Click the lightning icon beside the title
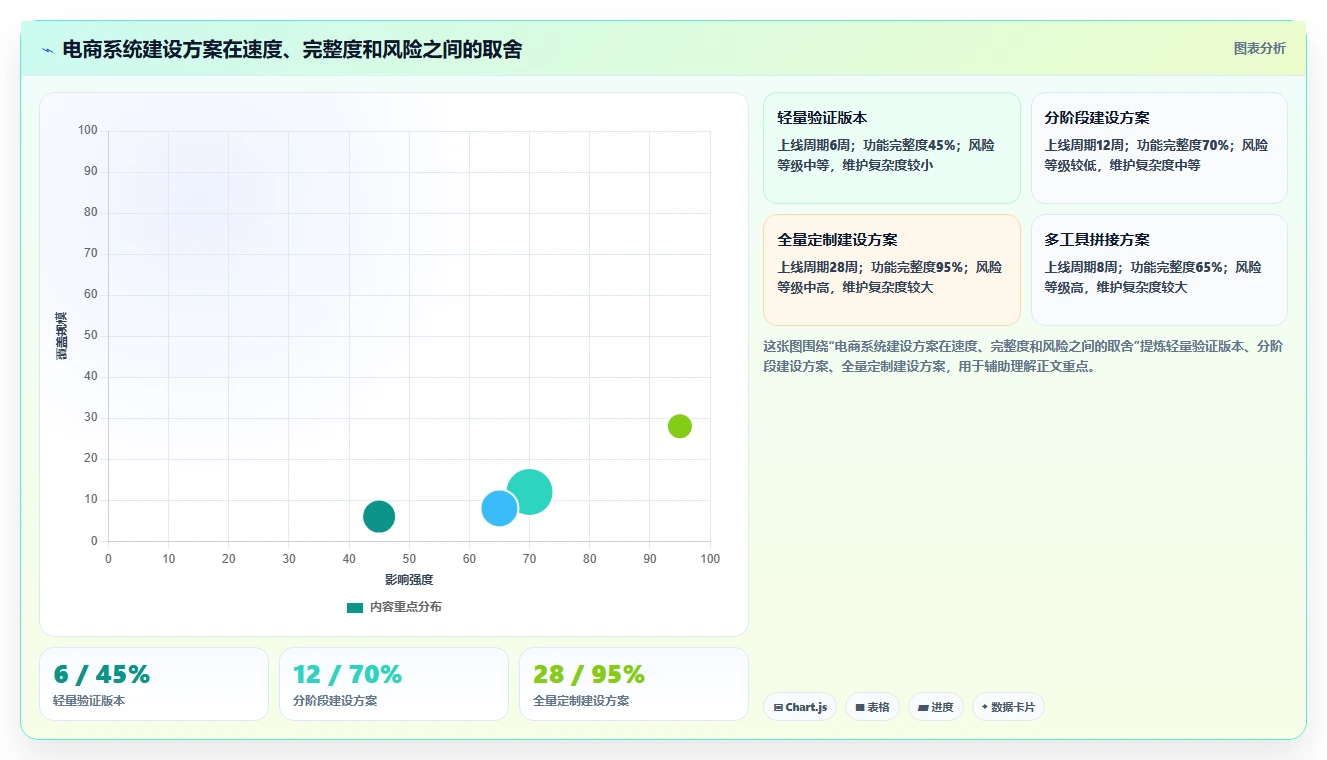Screen dimensions: 1327x760 [x=47, y=50]
